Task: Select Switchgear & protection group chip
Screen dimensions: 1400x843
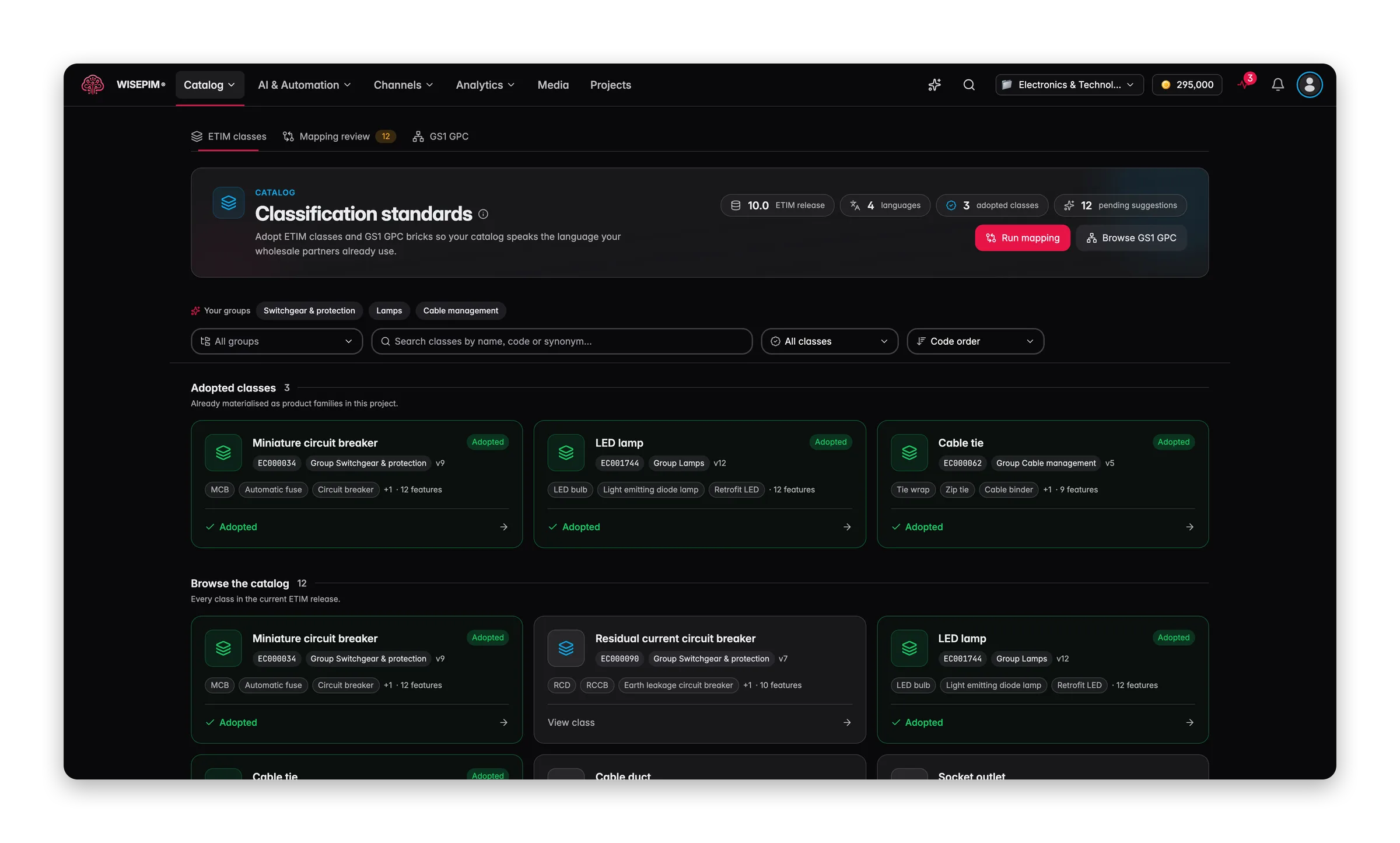Action: point(309,310)
